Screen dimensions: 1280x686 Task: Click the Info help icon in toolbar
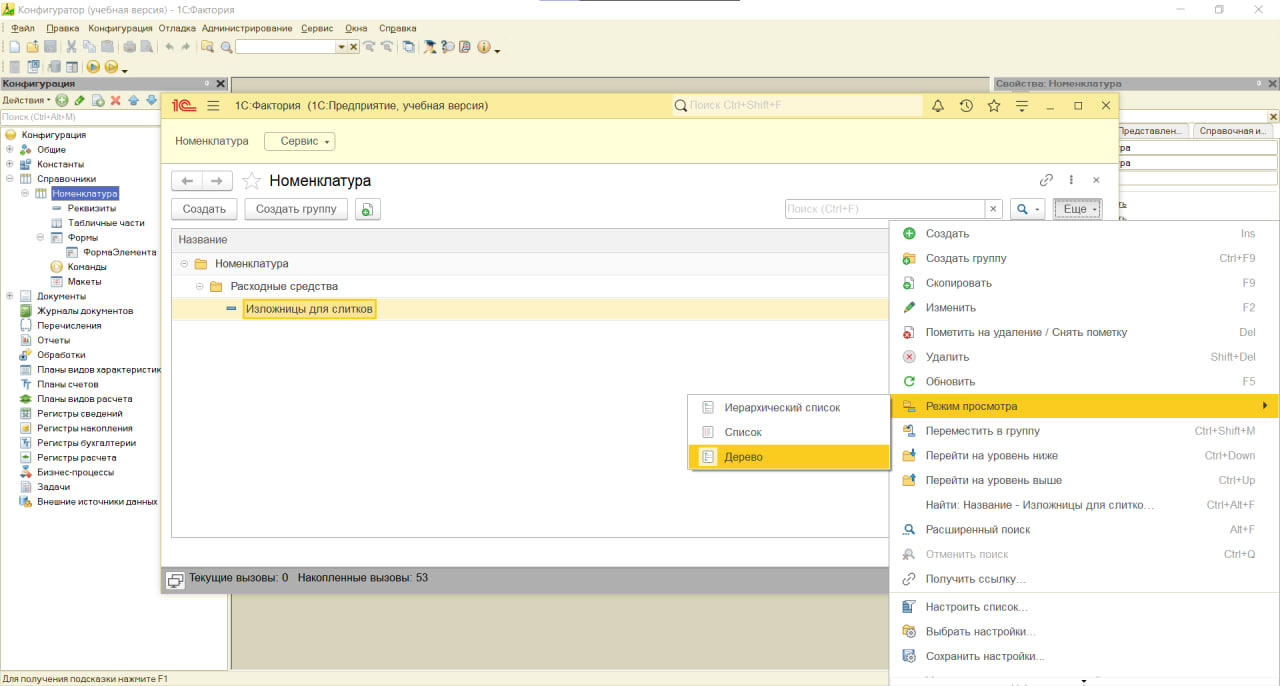tap(484, 47)
